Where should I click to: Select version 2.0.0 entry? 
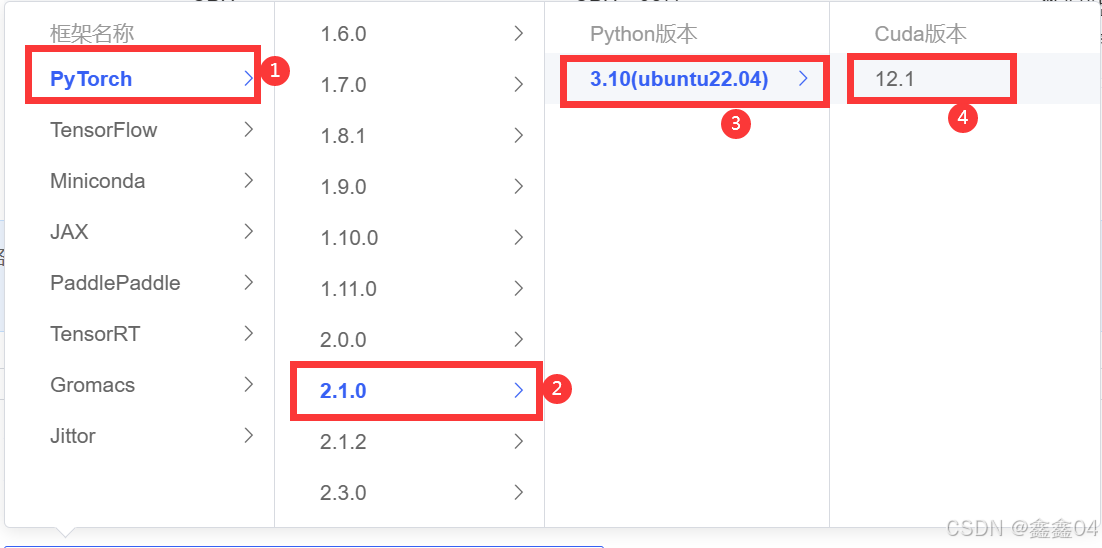click(x=343, y=340)
